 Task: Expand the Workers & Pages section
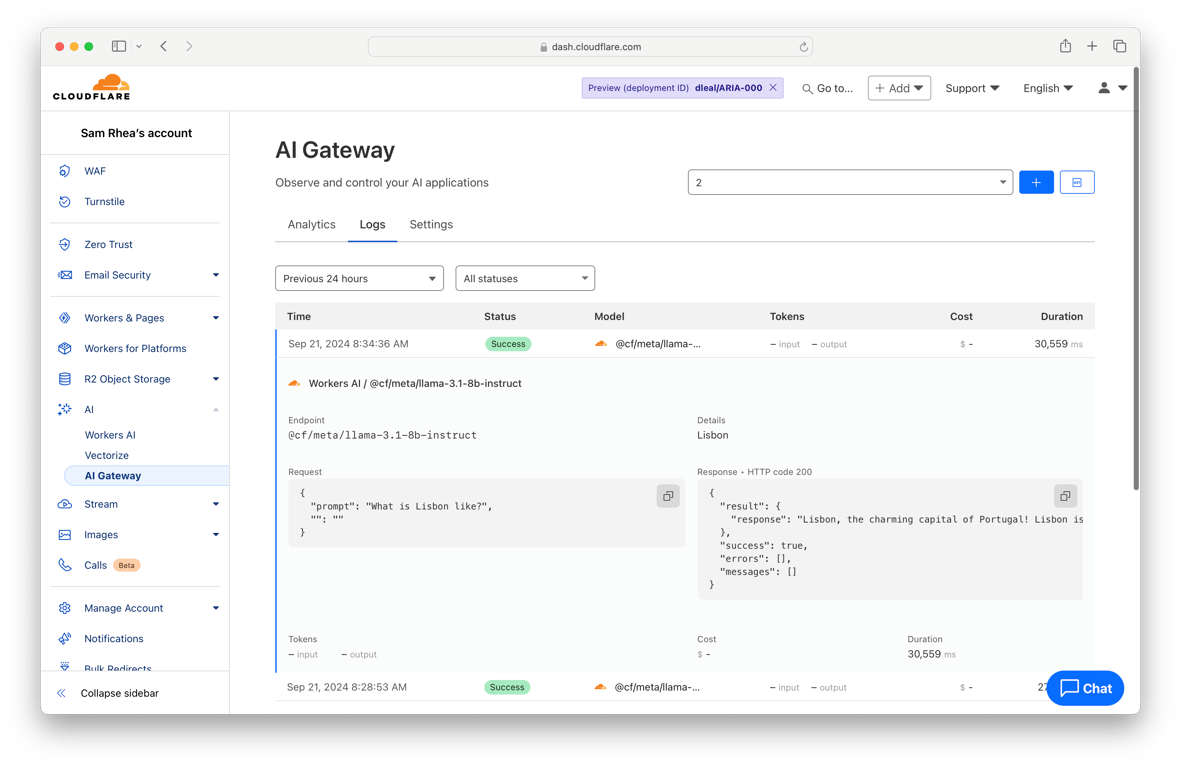pos(215,317)
